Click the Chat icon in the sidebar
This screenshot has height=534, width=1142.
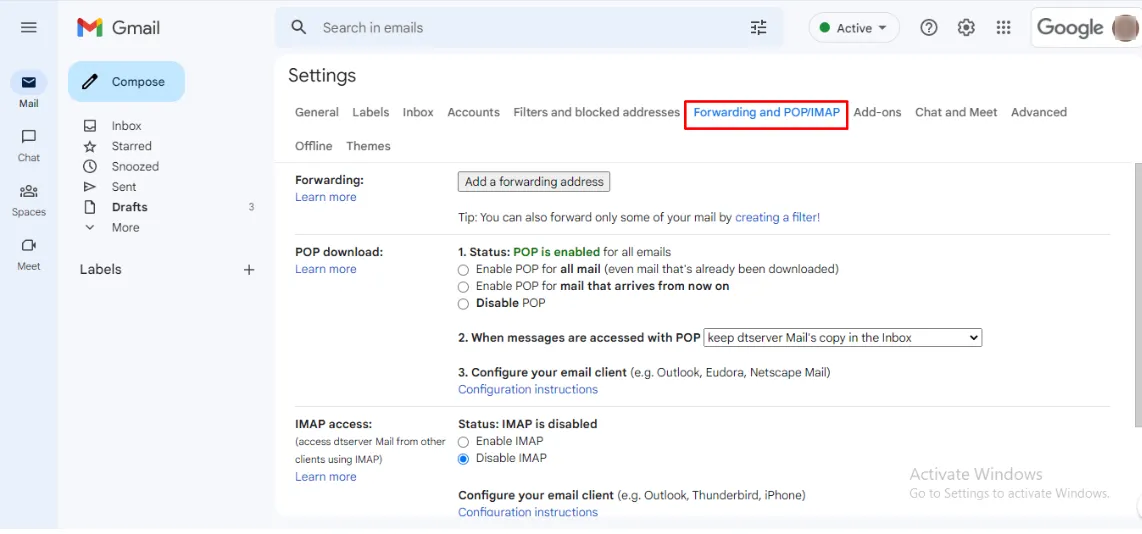(29, 137)
